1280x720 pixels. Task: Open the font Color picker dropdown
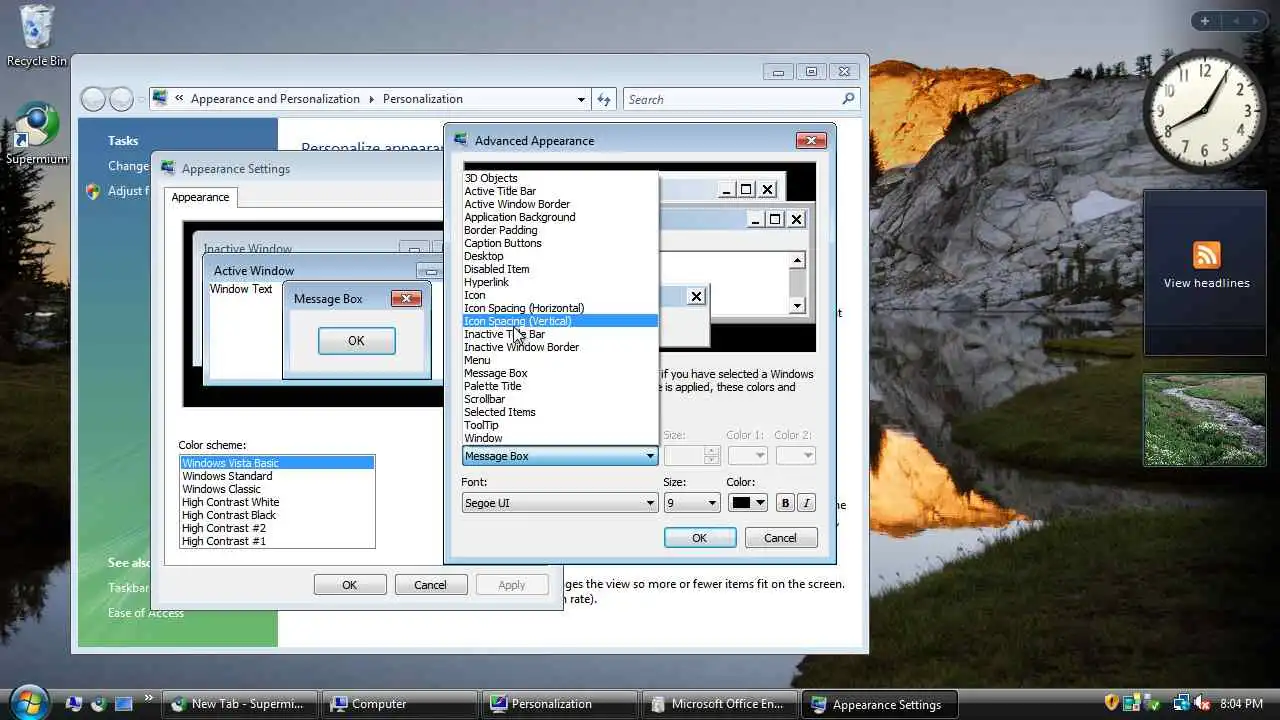click(x=748, y=503)
